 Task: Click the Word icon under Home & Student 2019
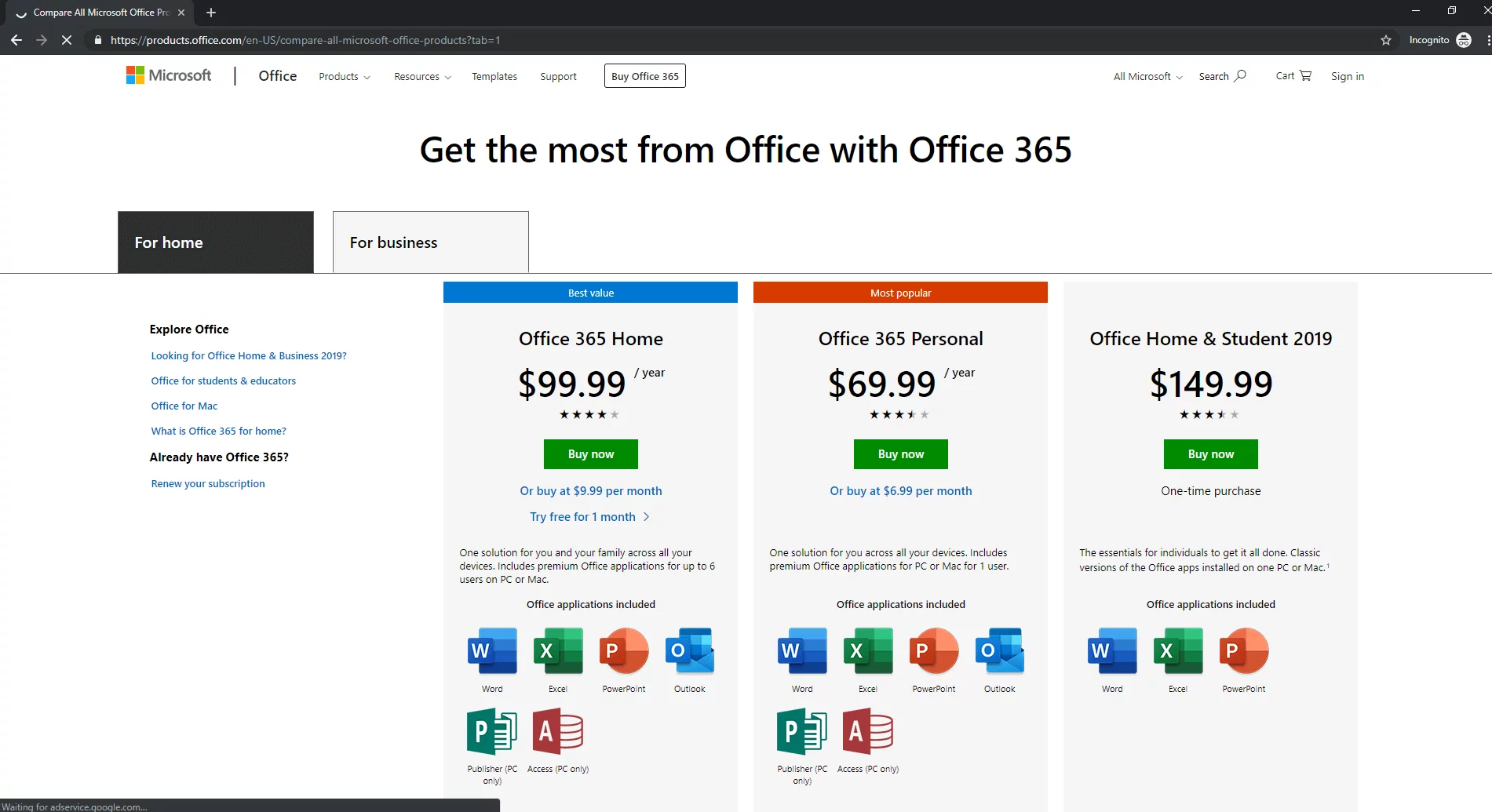pyautogui.click(x=1112, y=651)
